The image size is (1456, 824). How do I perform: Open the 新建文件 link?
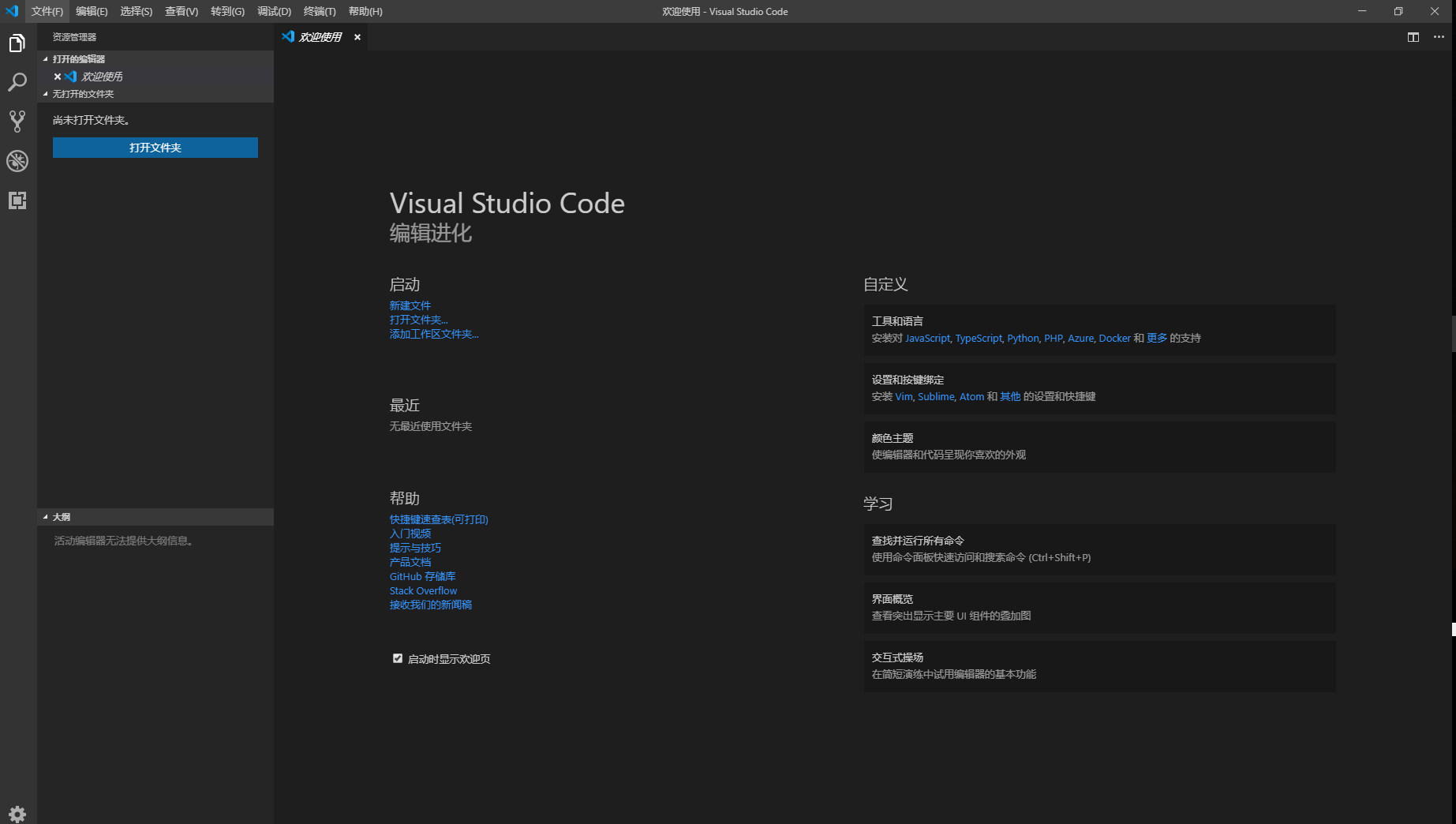[410, 305]
